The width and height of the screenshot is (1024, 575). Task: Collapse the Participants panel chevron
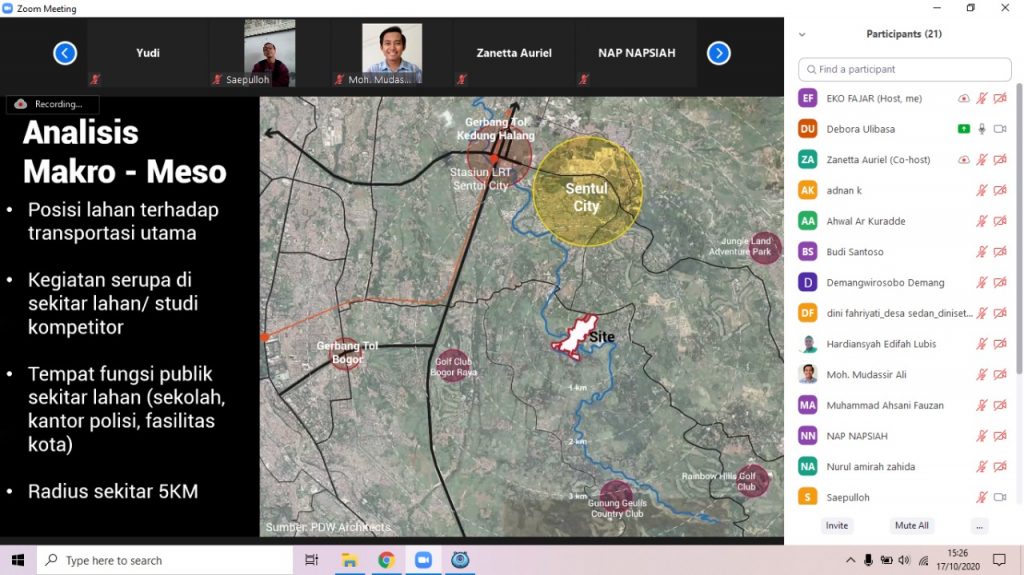pos(802,35)
